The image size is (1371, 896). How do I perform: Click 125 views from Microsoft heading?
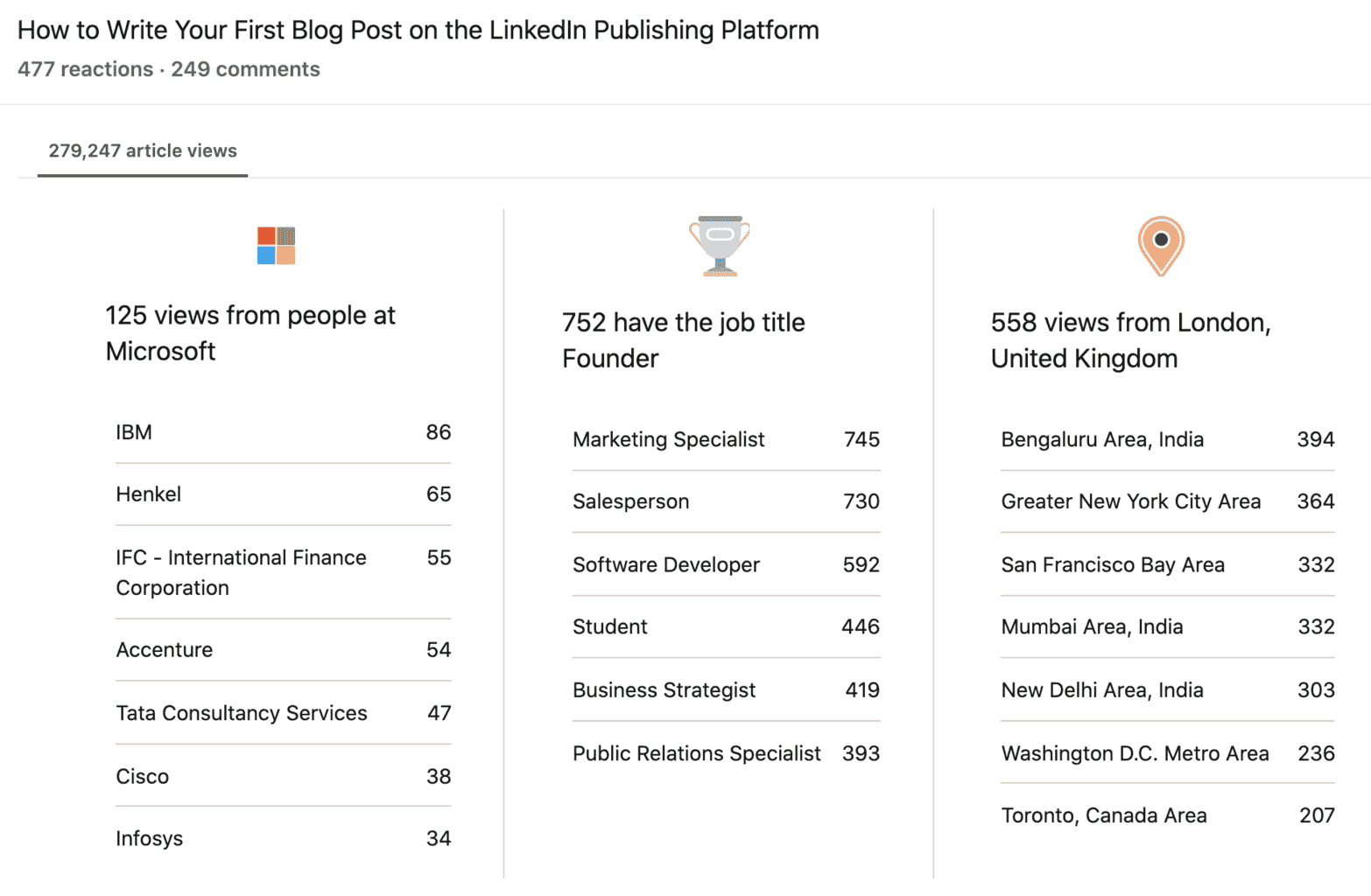tap(250, 333)
